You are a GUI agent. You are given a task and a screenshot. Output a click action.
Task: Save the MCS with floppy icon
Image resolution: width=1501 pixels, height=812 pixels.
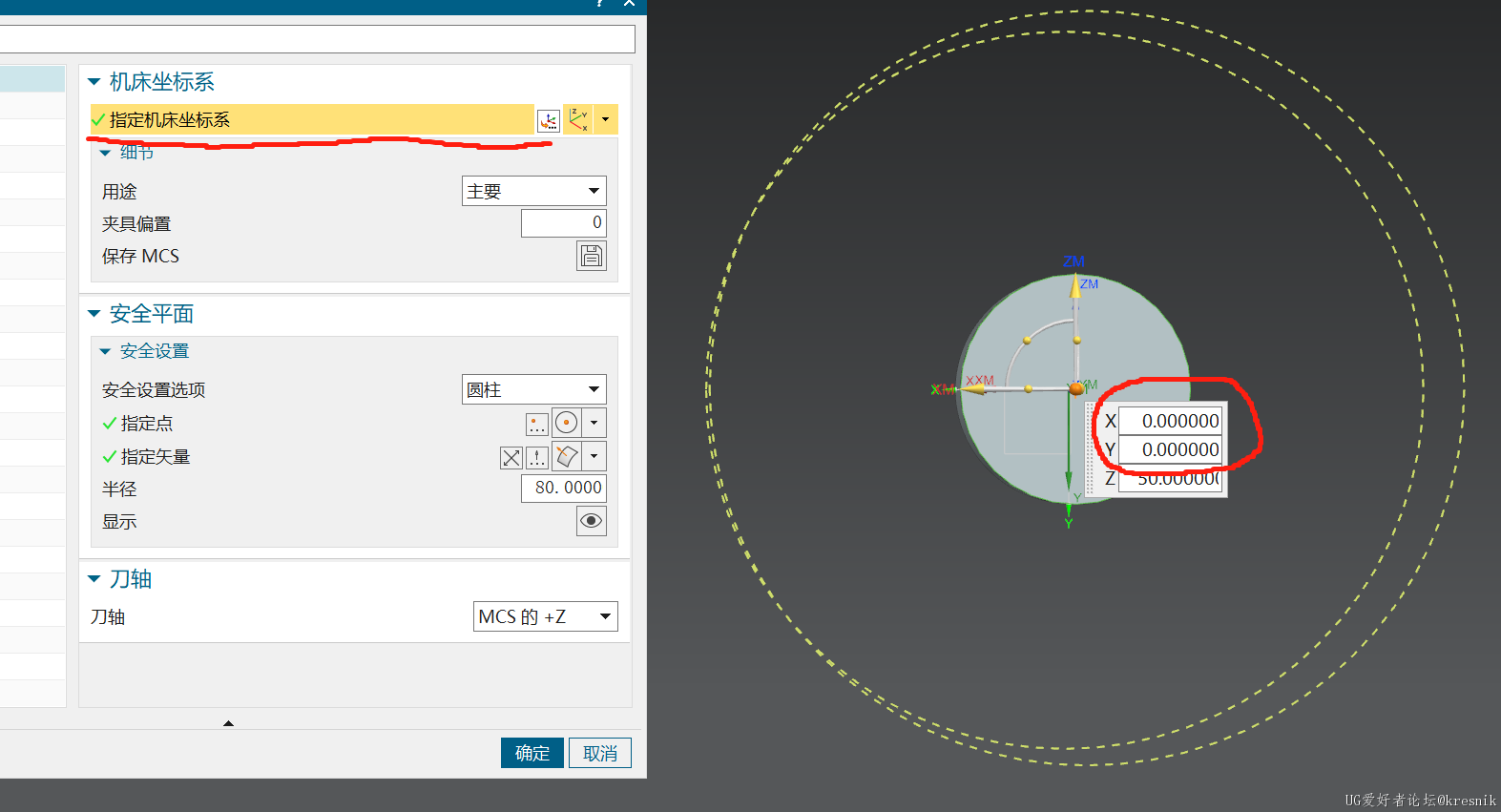coord(592,256)
